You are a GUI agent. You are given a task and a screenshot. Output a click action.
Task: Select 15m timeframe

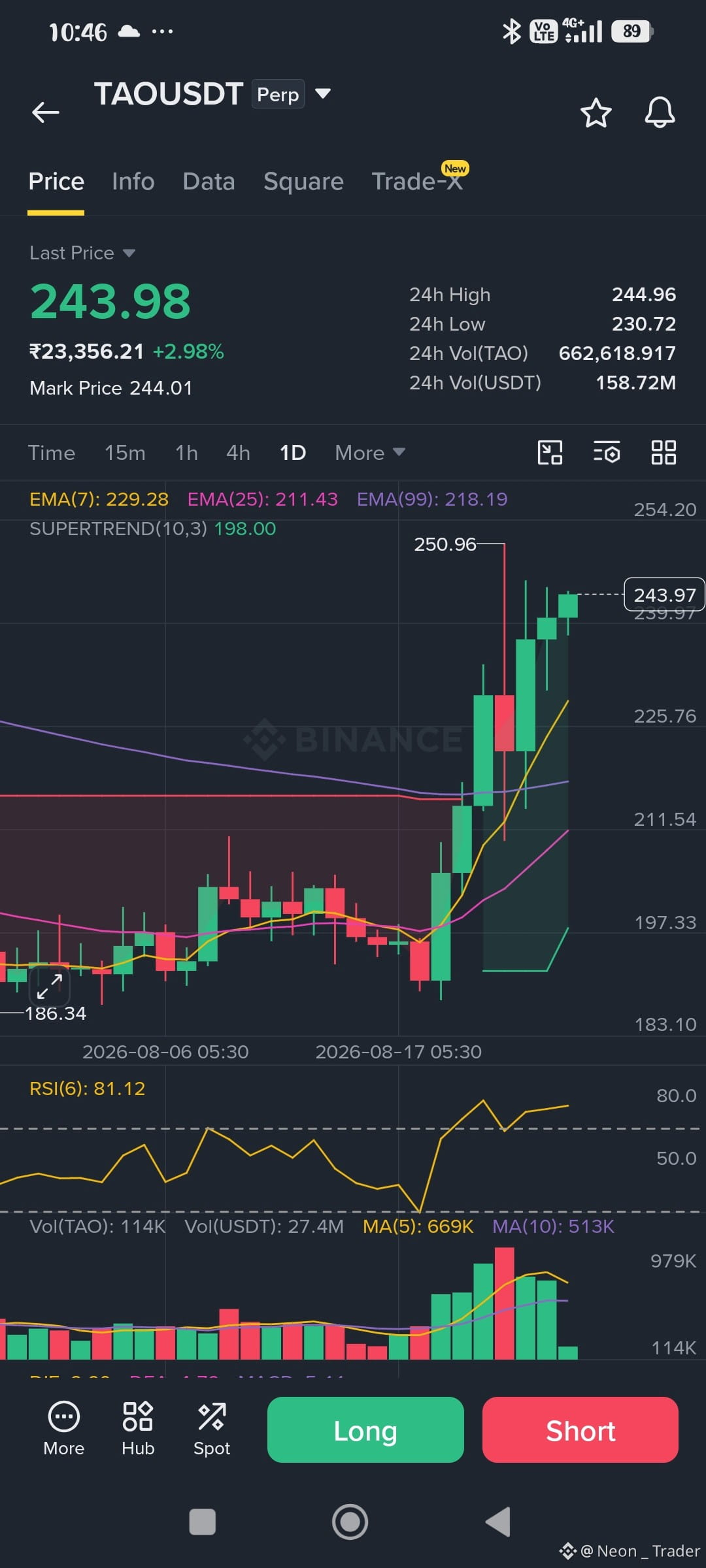[x=125, y=453]
